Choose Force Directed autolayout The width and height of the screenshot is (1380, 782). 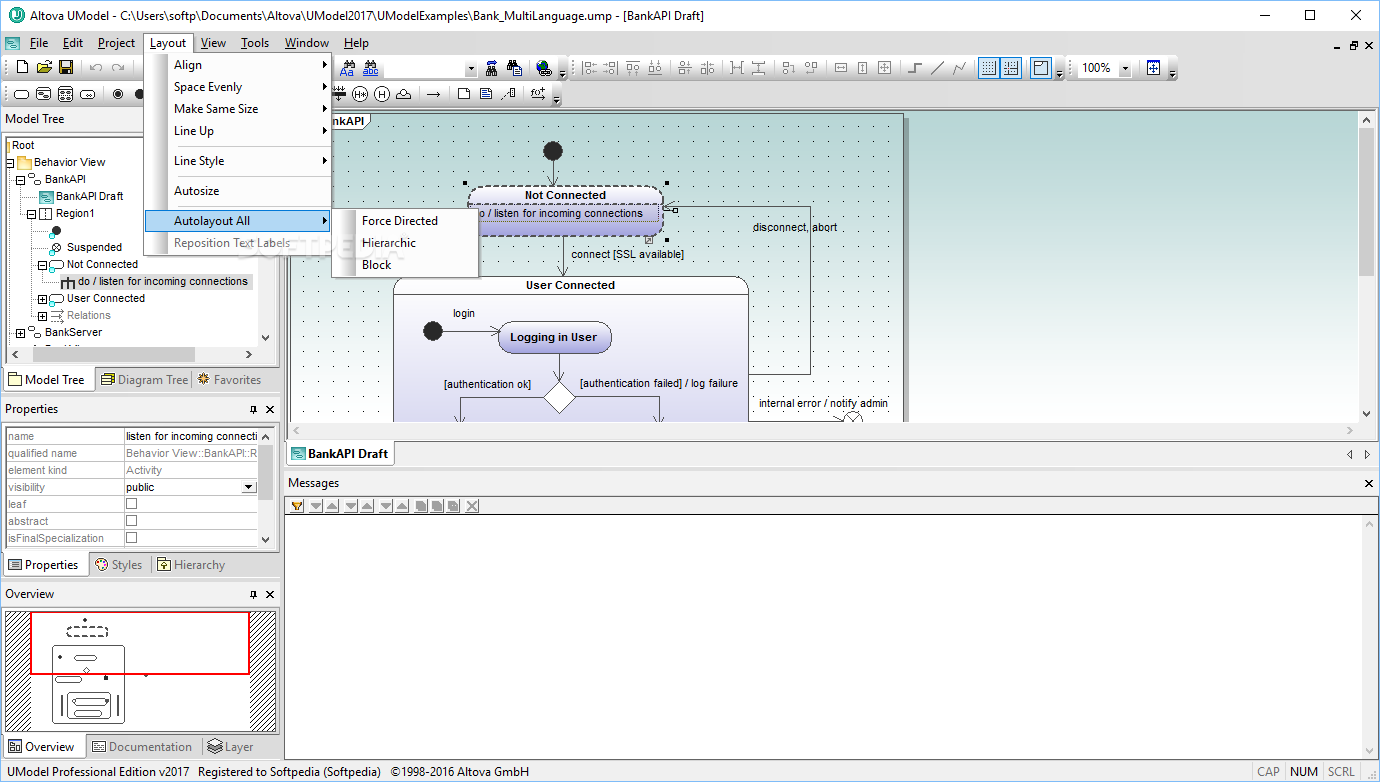coord(400,221)
